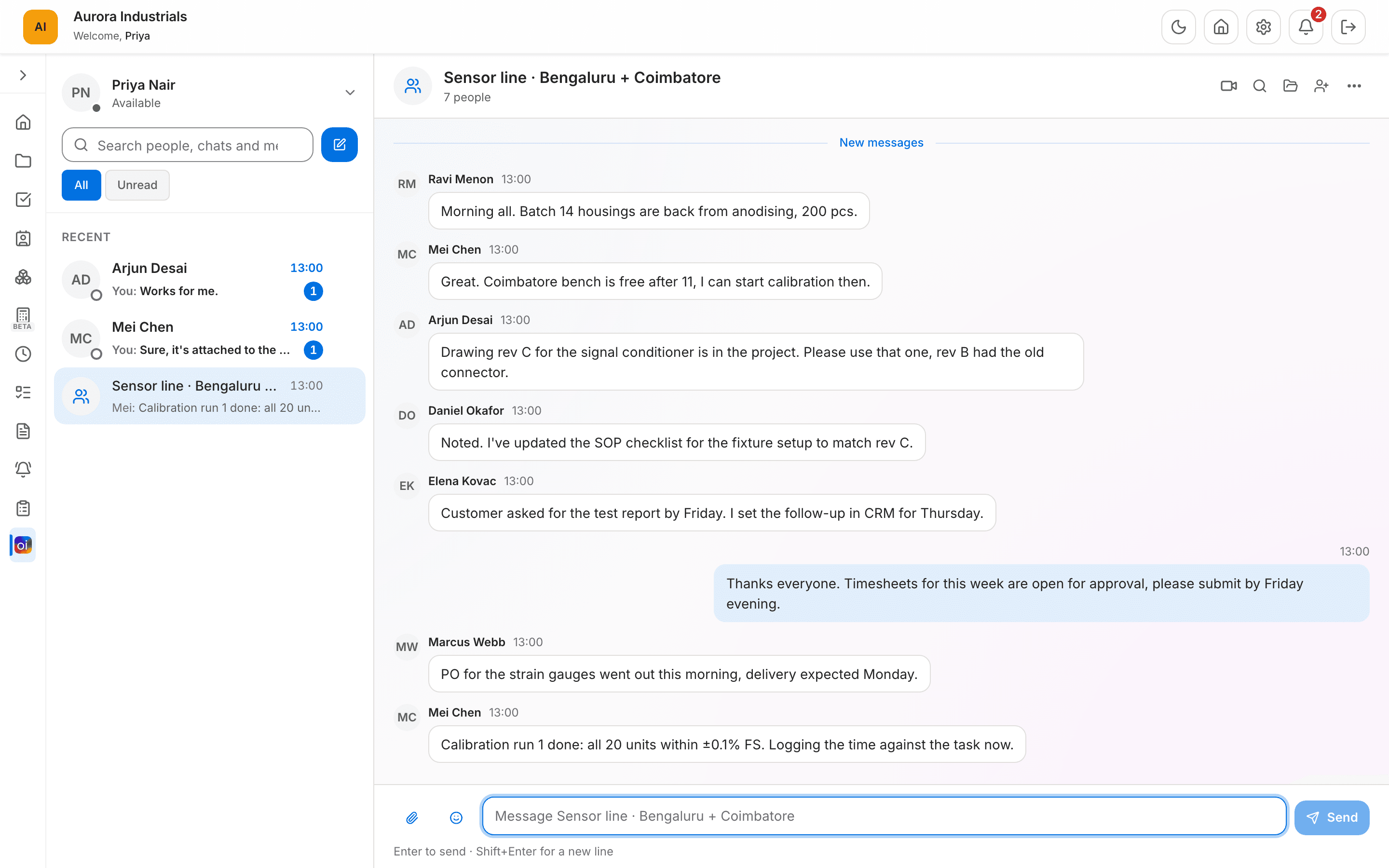Open sidebar alarm bell icon
The image size is (1389, 868).
23,470
